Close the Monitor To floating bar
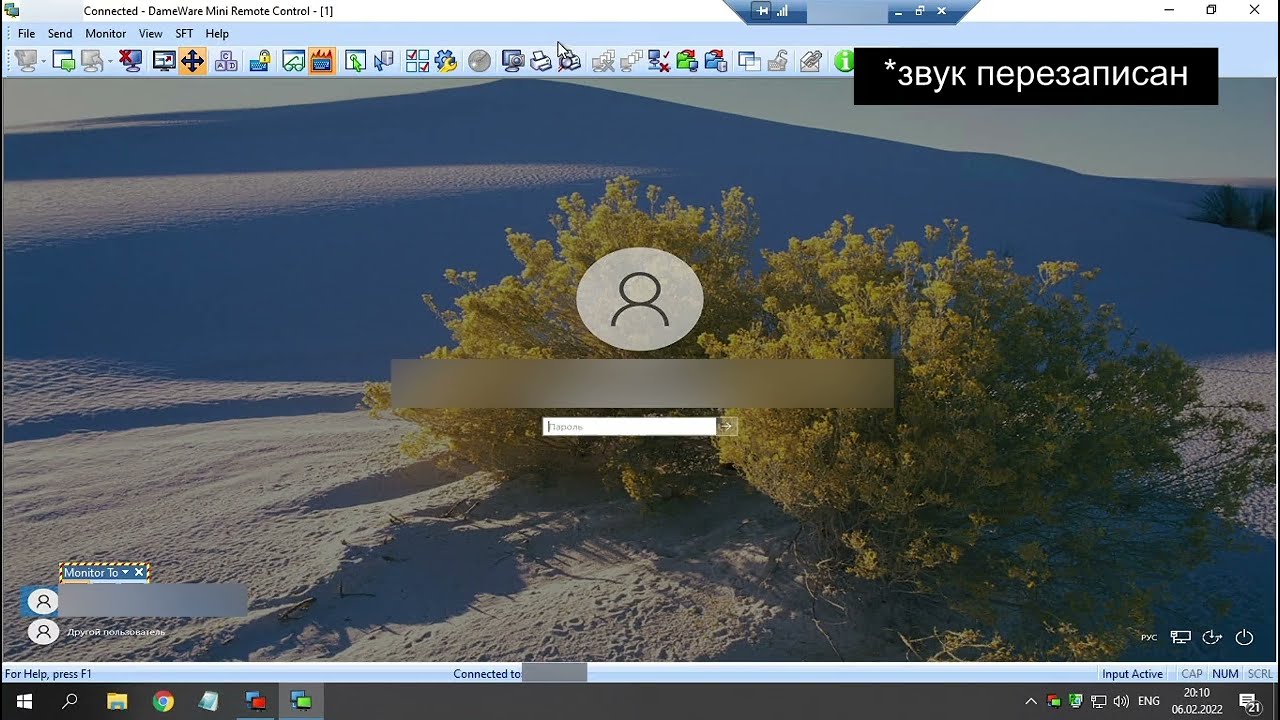1280x720 pixels. click(139, 573)
